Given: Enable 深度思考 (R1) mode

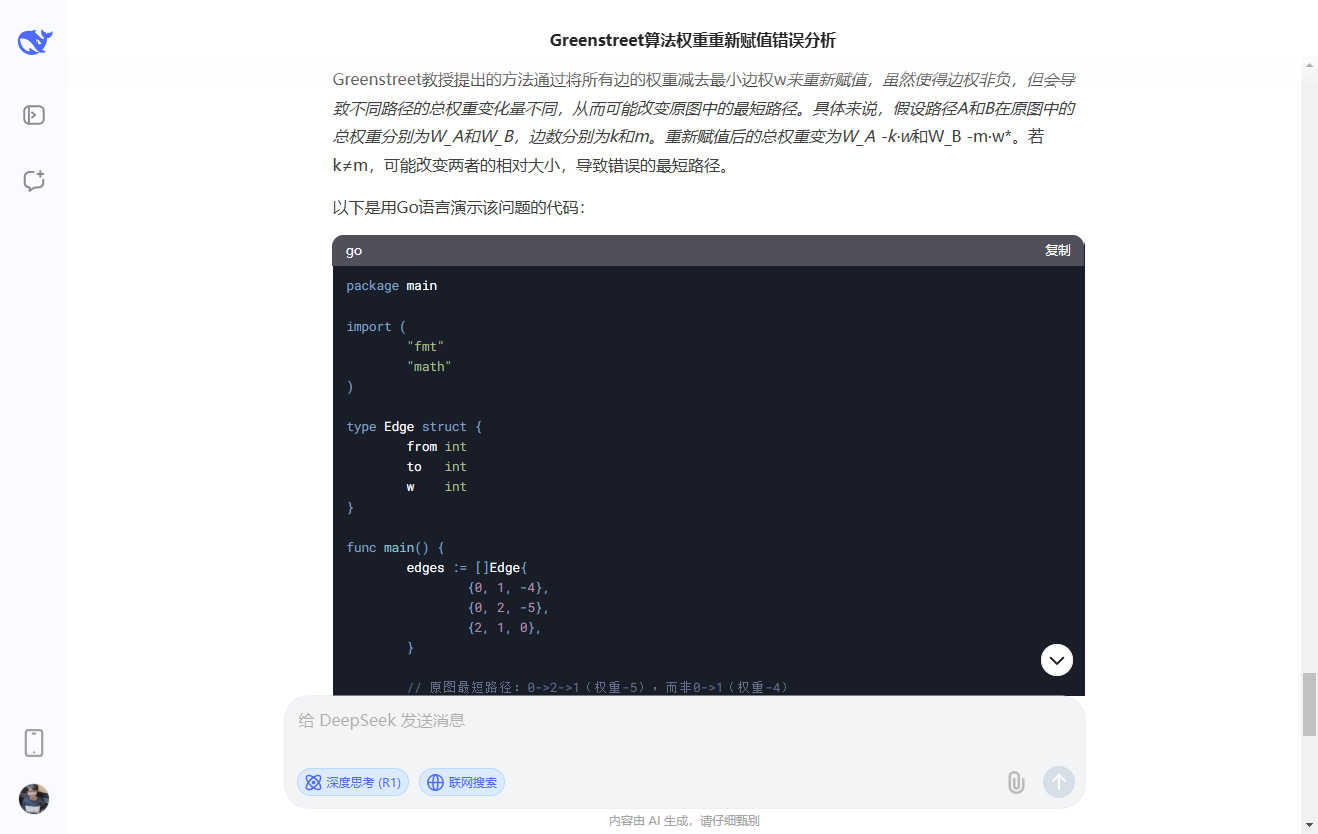Looking at the screenshot, I should (x=353, y=782).
